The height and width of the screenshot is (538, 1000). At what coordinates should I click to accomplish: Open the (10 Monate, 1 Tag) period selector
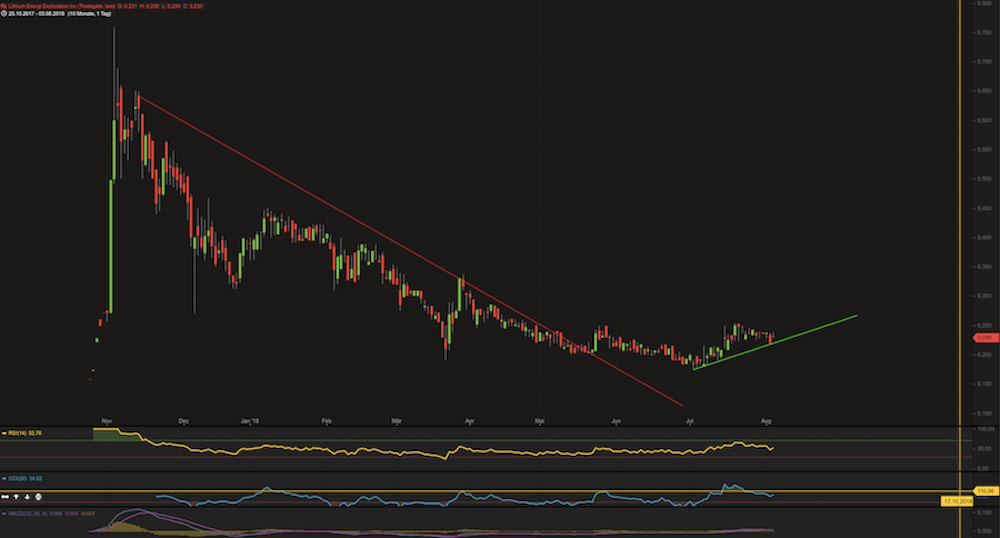(x=88, y=14)
